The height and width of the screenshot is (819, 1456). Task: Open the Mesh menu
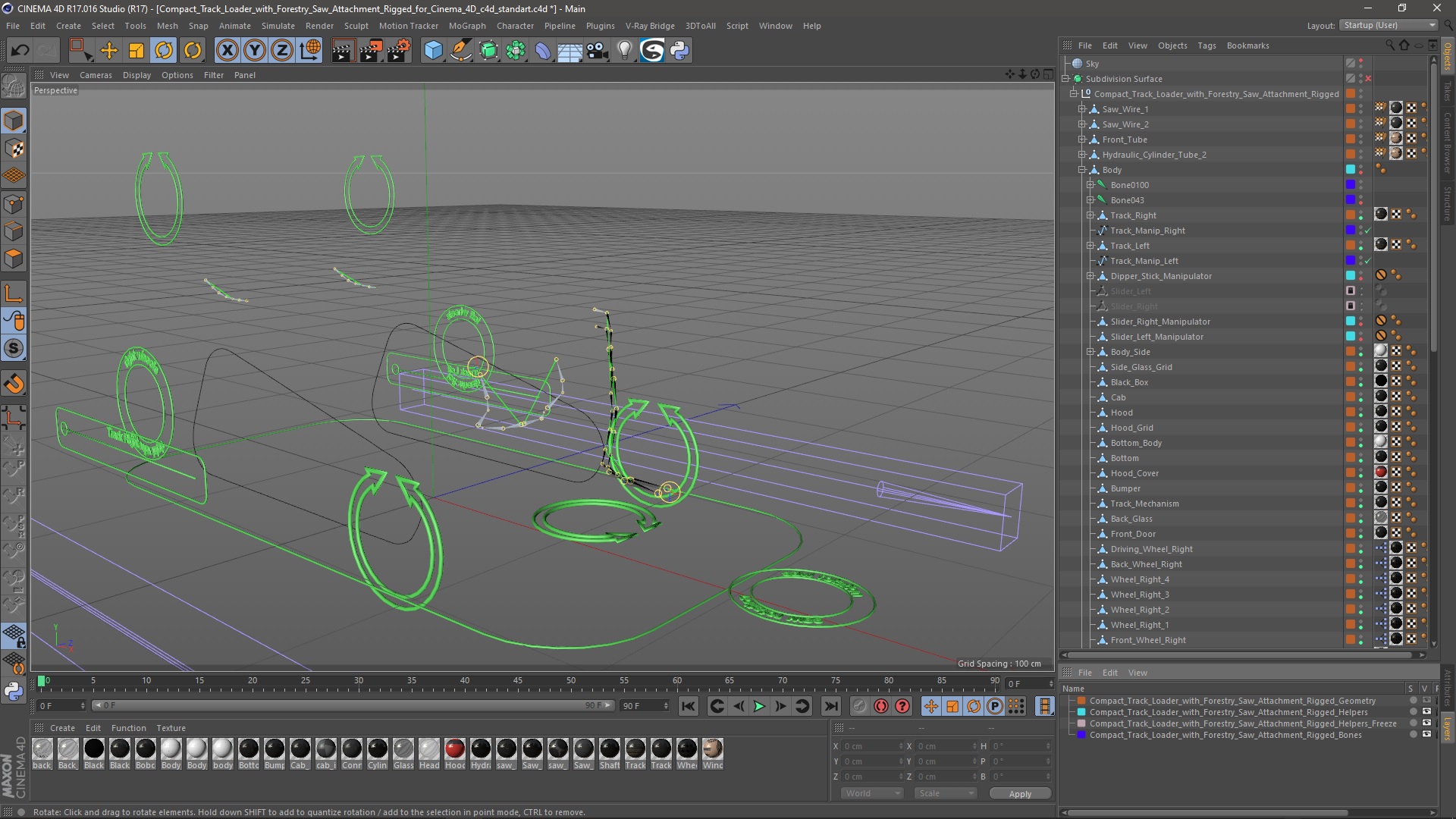[x=168, y=26]
